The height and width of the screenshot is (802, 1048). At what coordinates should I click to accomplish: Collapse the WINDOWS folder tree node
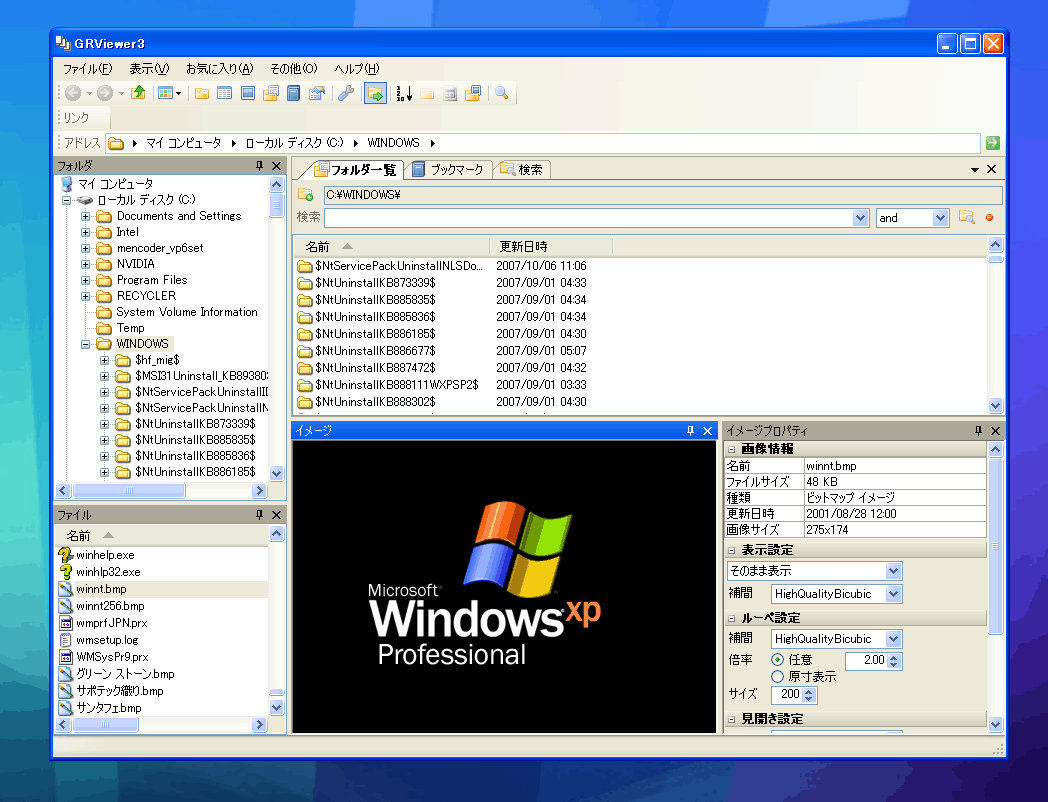point(86,344)
